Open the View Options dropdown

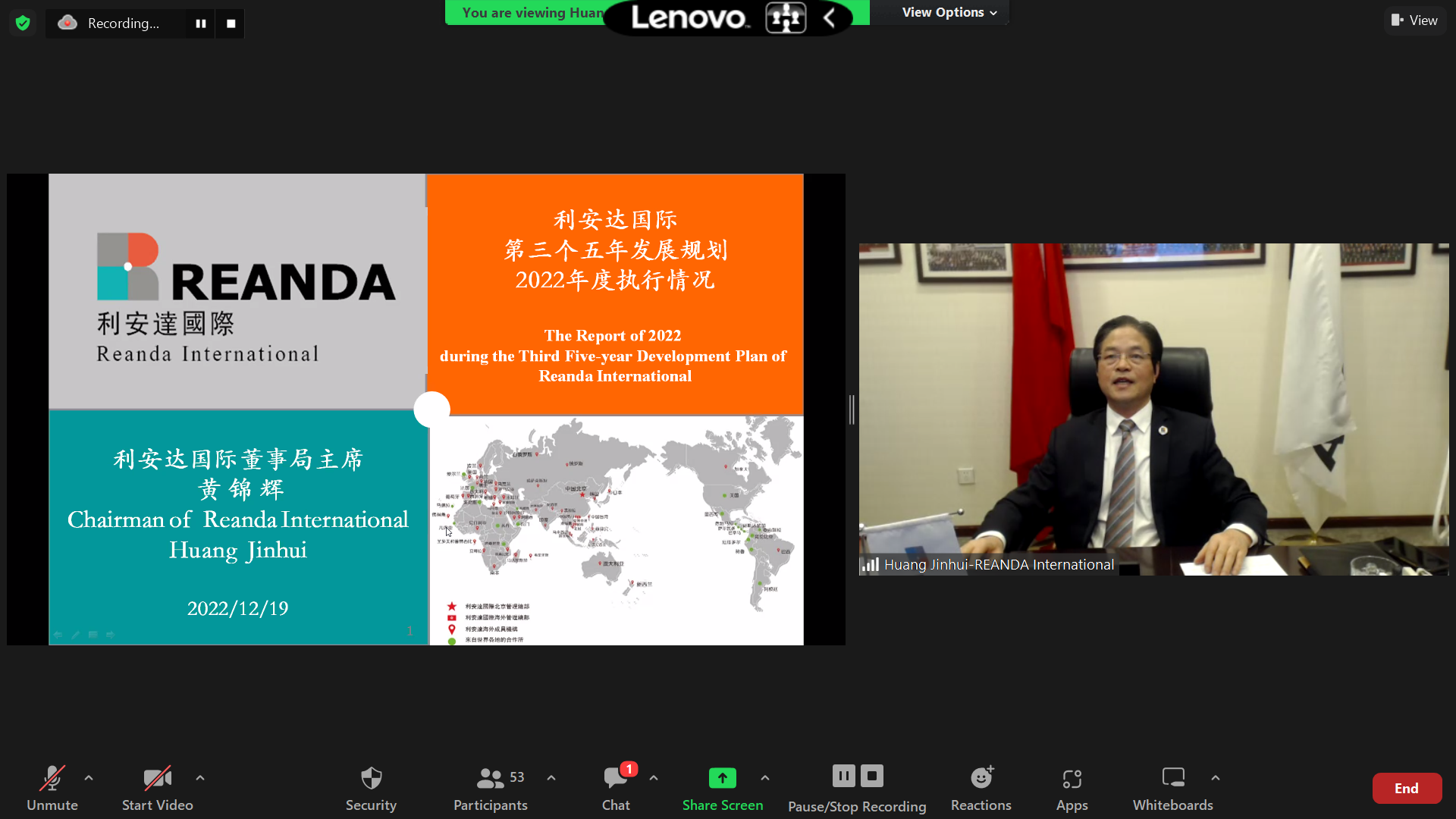(949, 12)
